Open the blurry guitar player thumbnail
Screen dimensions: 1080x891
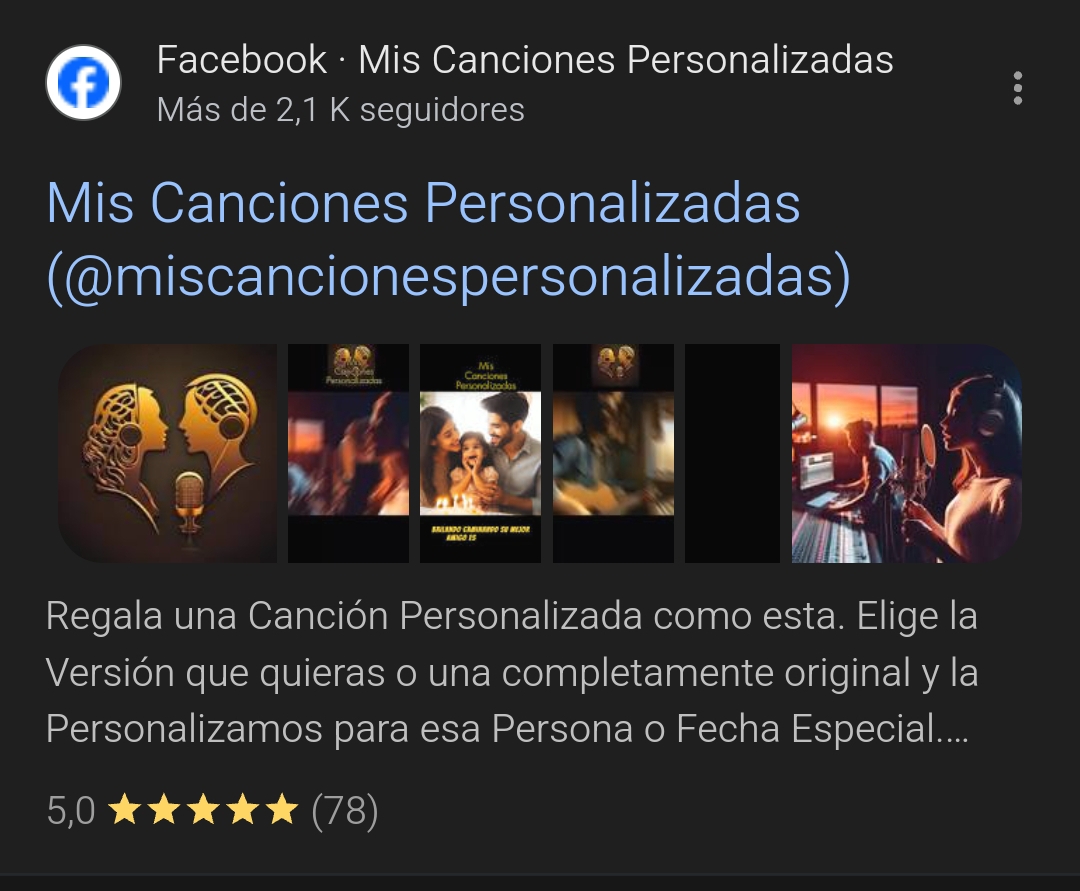613,453
